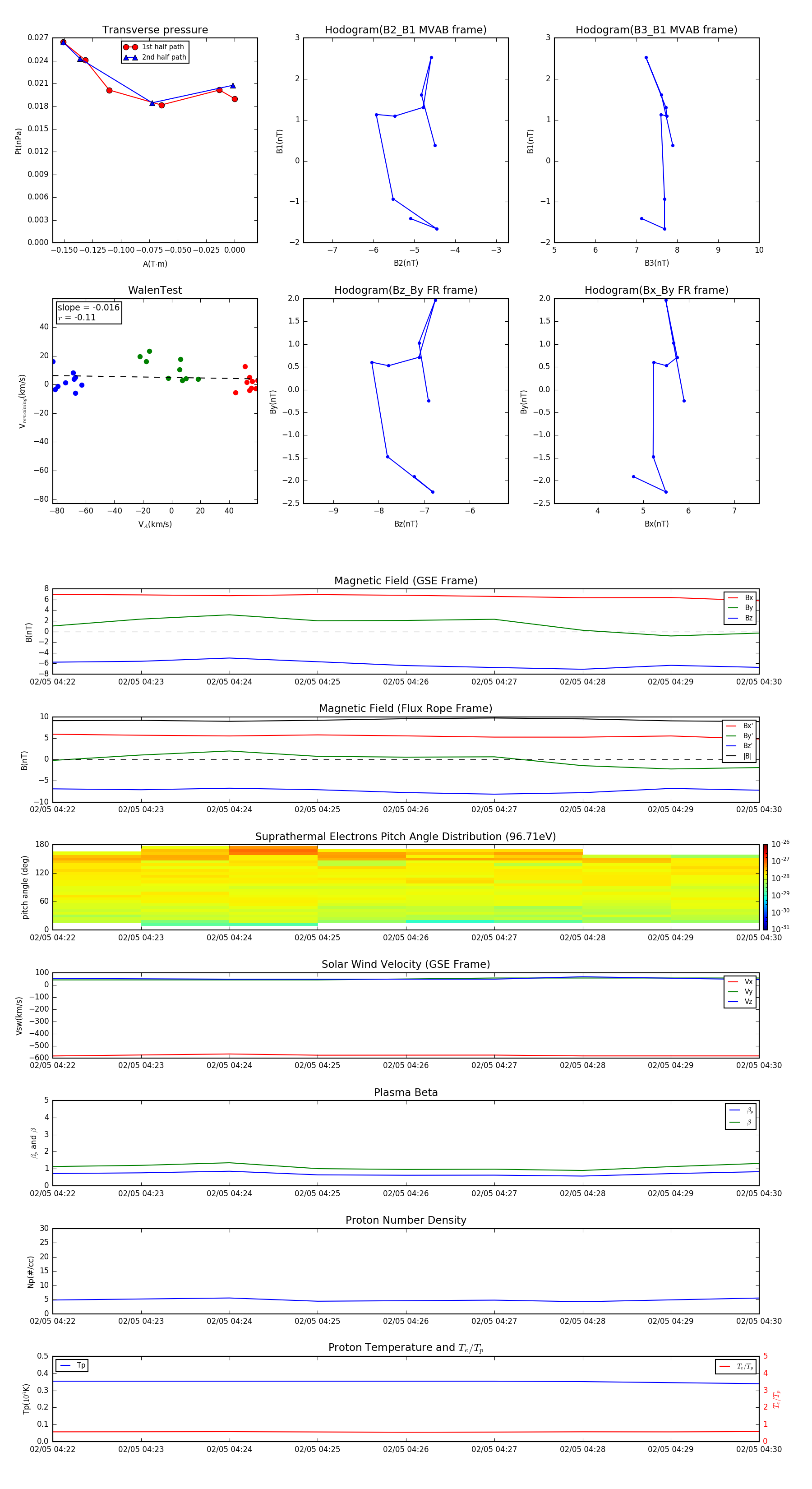Click the 'Hodogram(B2_B1 MVAB frame)' title
The width and height of the screenshot is (812, 1489).
point(406,30)
